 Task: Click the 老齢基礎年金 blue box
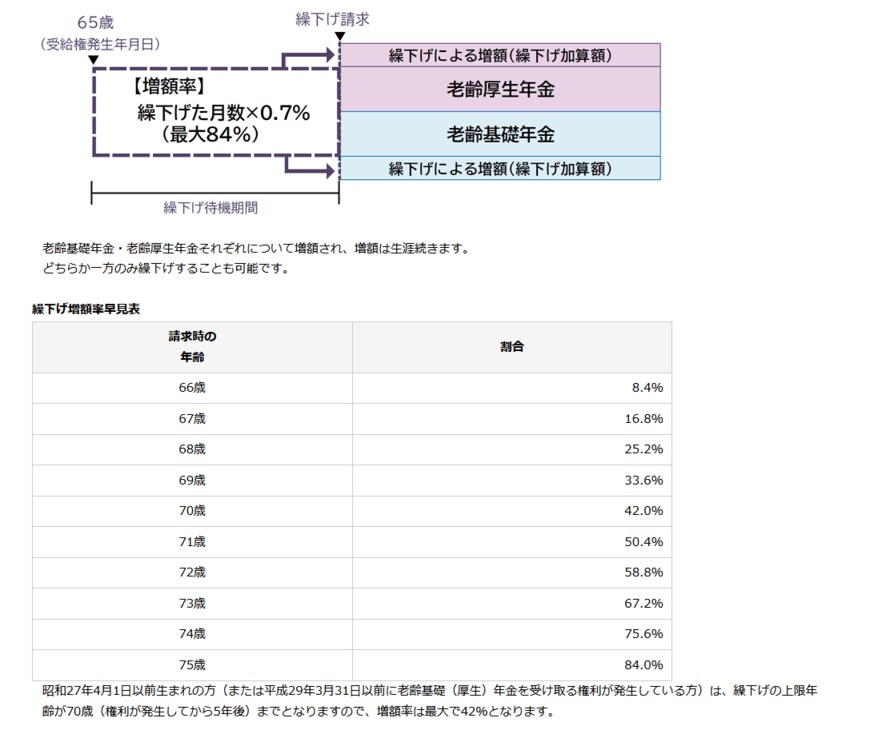coord(500,133)
